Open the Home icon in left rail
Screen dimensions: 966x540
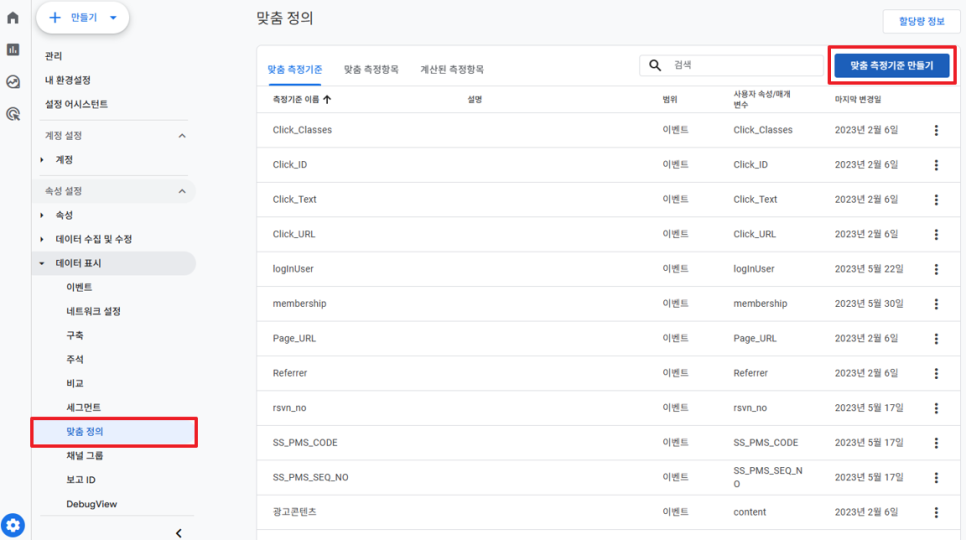[x=13, y=17]
